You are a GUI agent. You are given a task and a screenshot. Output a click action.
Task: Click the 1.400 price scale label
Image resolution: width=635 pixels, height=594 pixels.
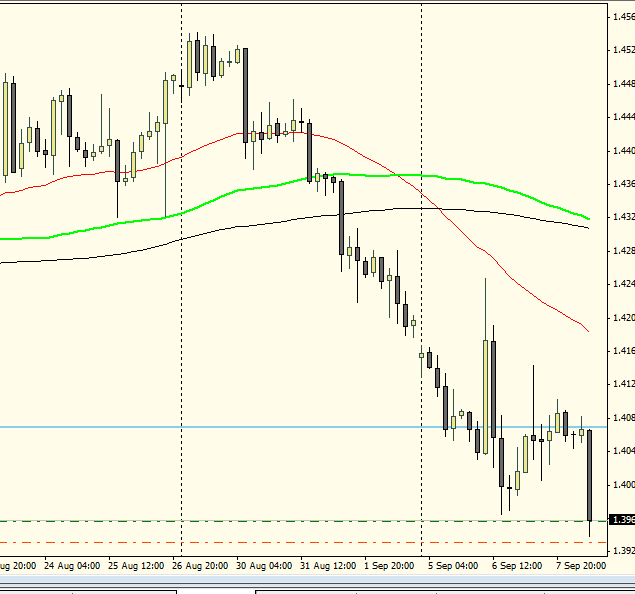pos(624,485)
